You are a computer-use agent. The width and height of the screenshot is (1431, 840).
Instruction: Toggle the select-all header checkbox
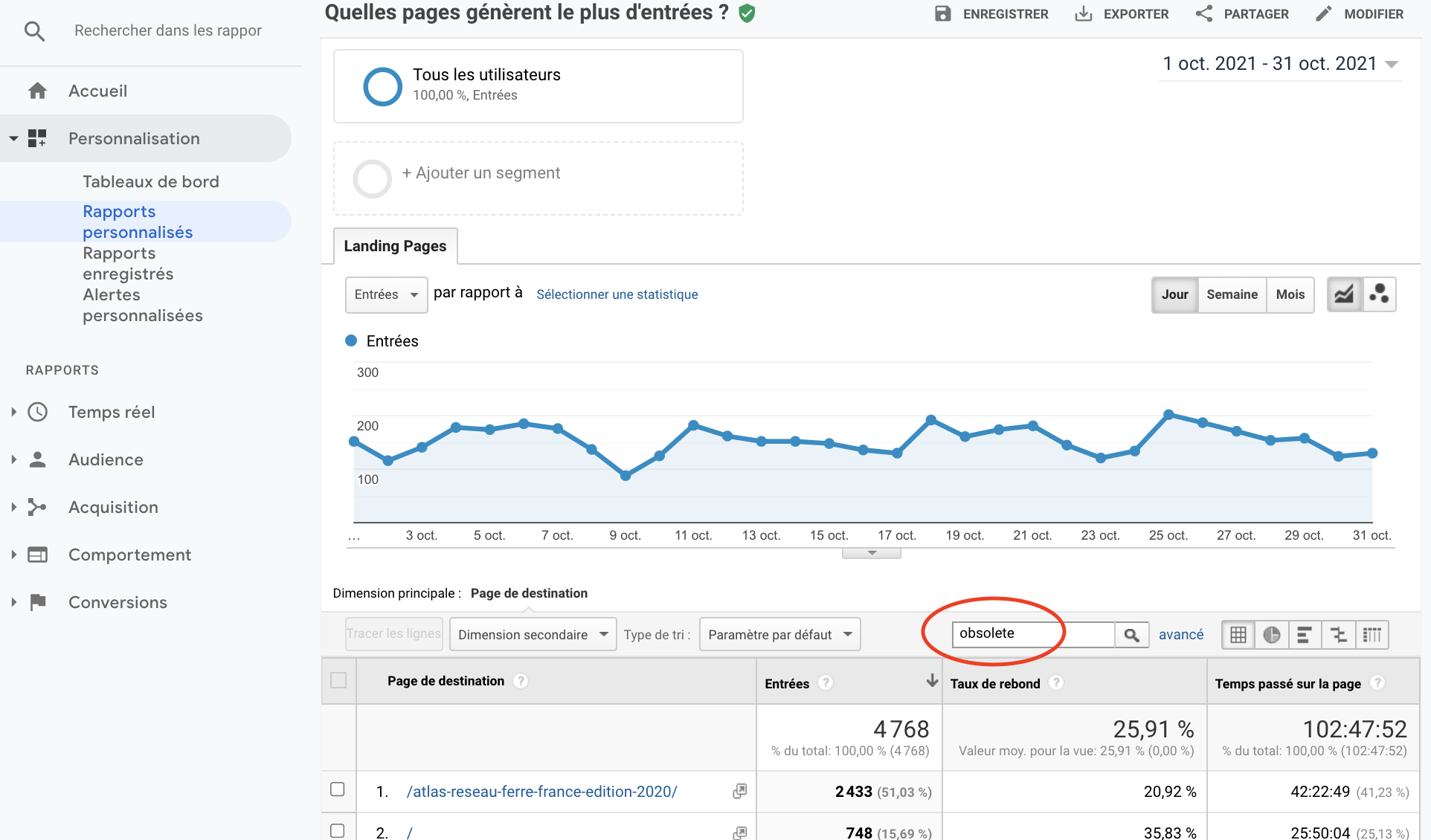pyautogui.click(x=338, y=680)
